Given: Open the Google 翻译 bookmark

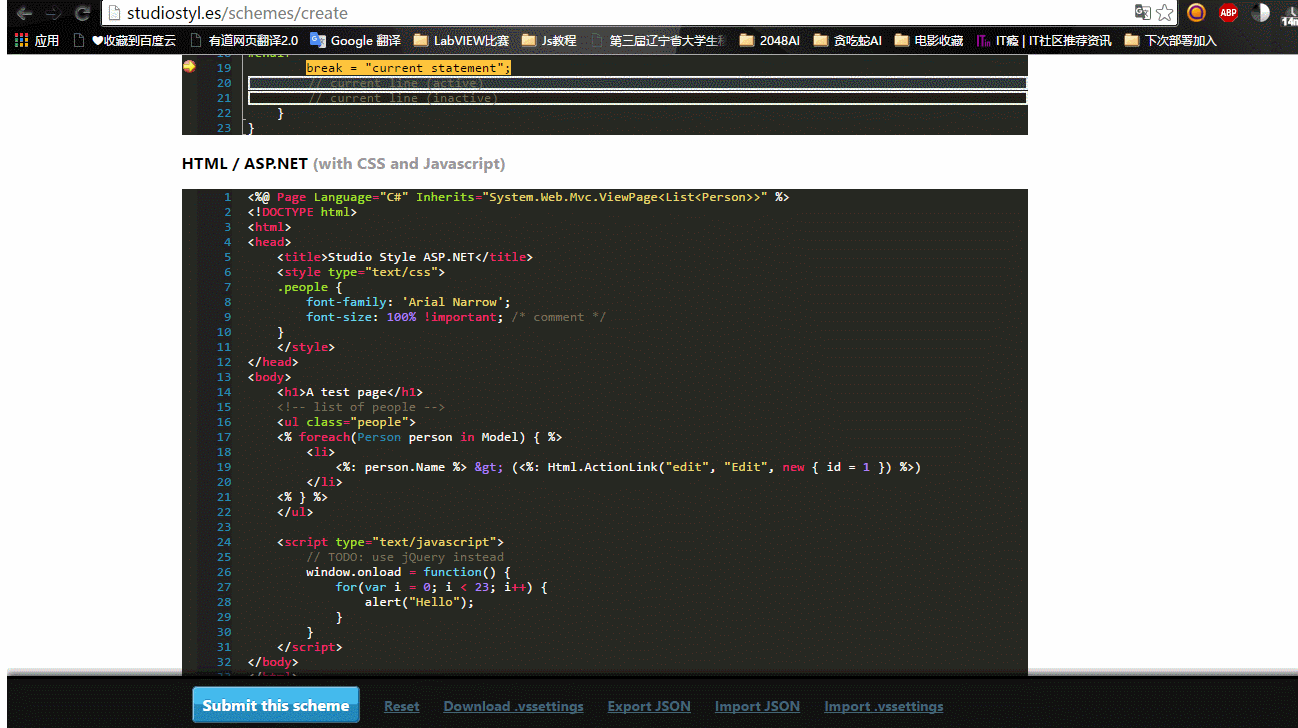Looking at the screenshot, I should 355,41.
